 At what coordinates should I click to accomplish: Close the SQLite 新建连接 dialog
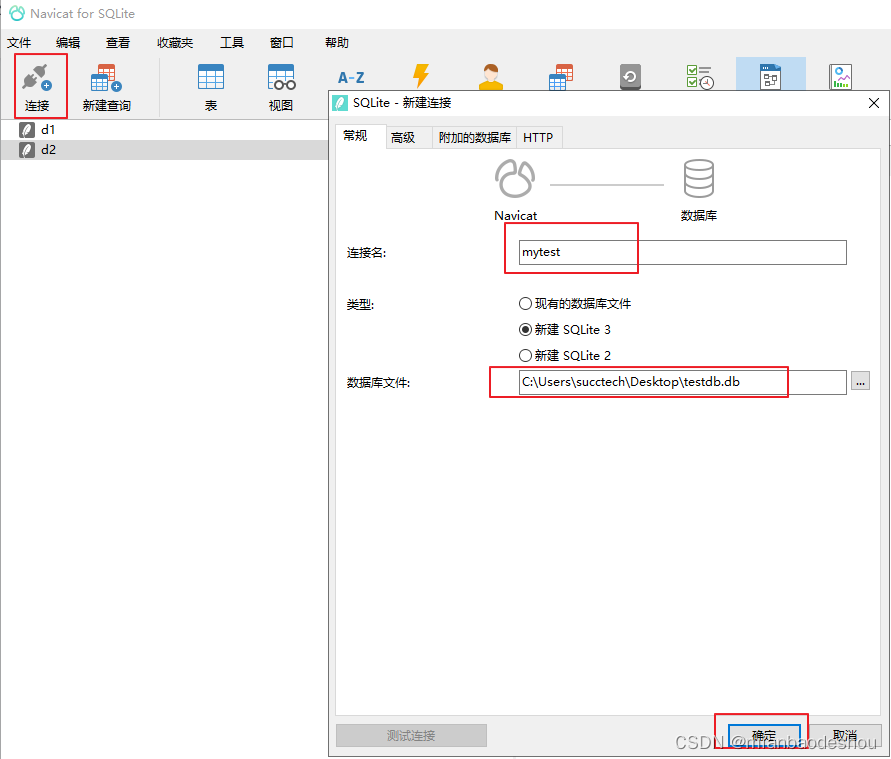(x=874, y=103)
